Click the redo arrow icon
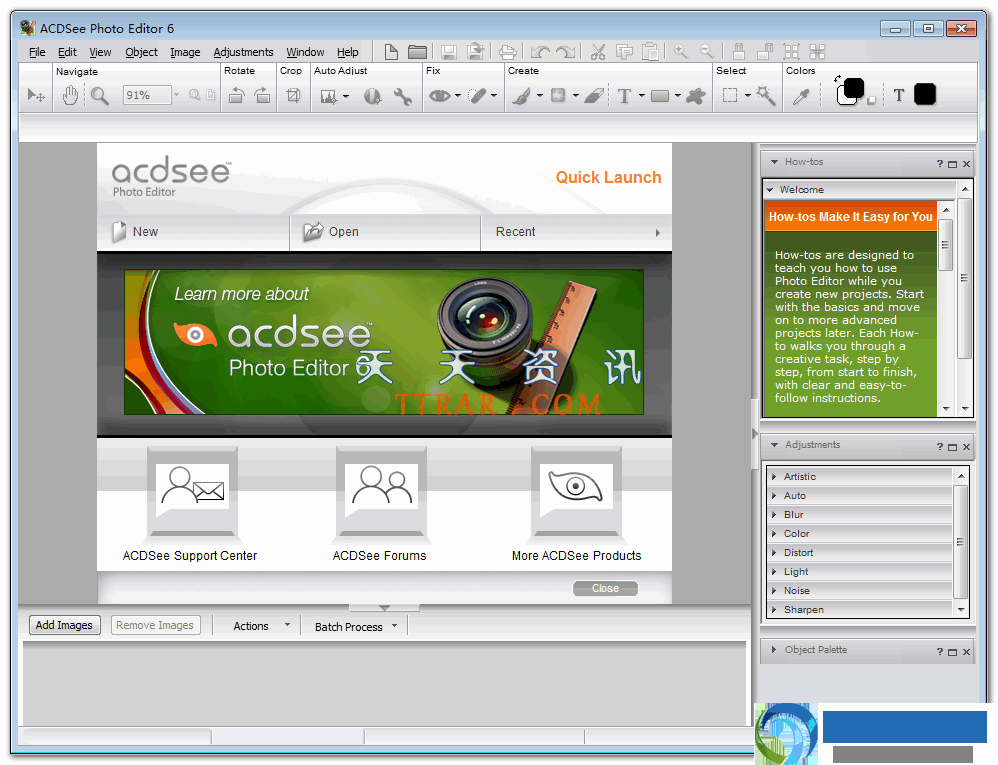The height and width of the screenshot is (765, 998). [x=565, y=52]
